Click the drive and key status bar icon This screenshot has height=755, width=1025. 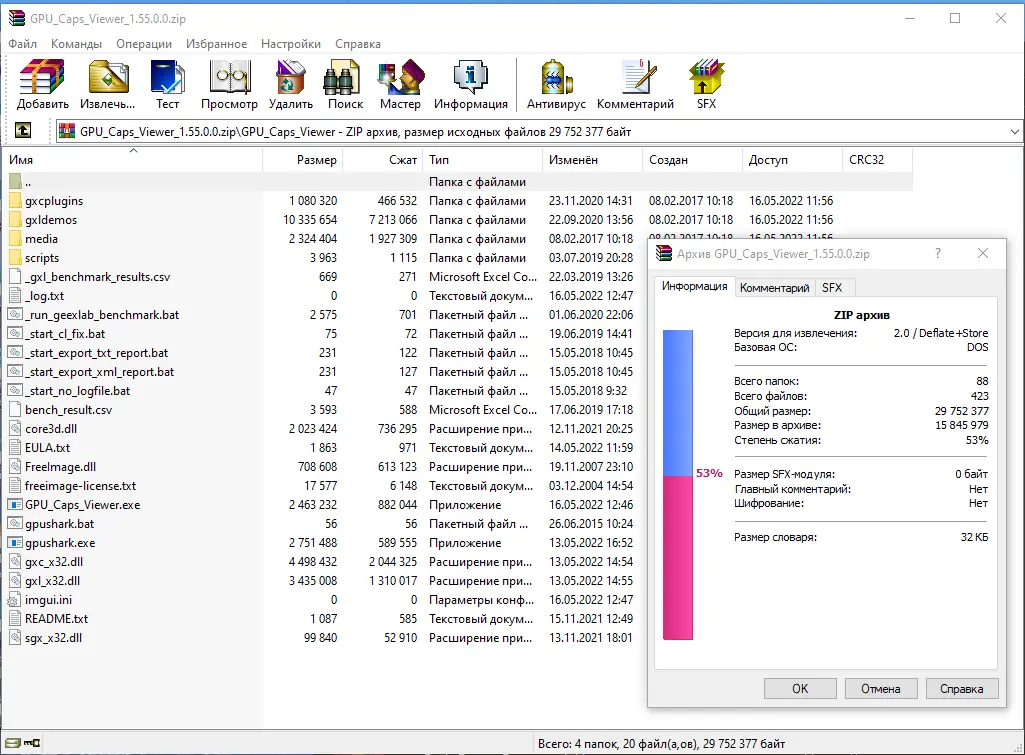tap(22, 743)
